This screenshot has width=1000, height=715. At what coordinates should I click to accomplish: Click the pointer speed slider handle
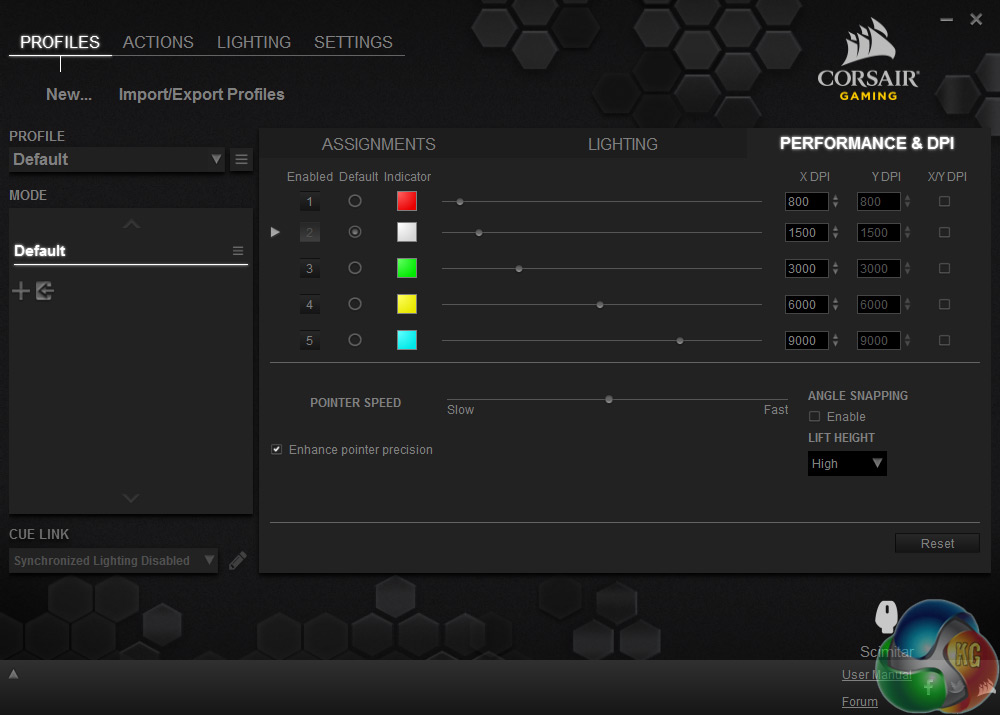[609, 399]
